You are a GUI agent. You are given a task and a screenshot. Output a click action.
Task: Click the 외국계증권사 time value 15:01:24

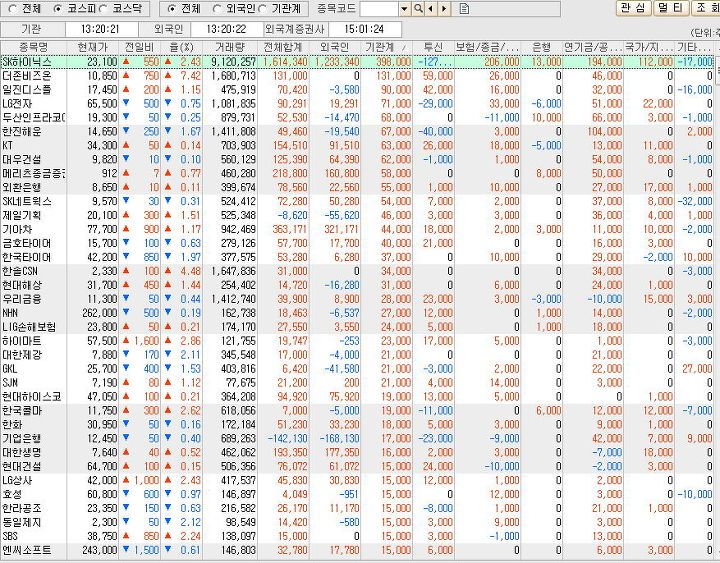[x=364, y=29]
